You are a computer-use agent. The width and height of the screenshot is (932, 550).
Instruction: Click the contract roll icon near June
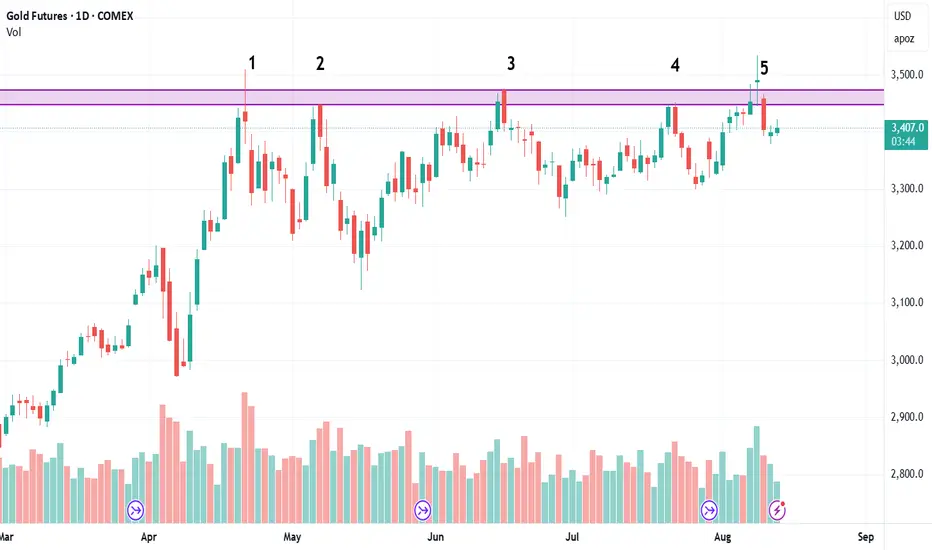tap(423, 510)
